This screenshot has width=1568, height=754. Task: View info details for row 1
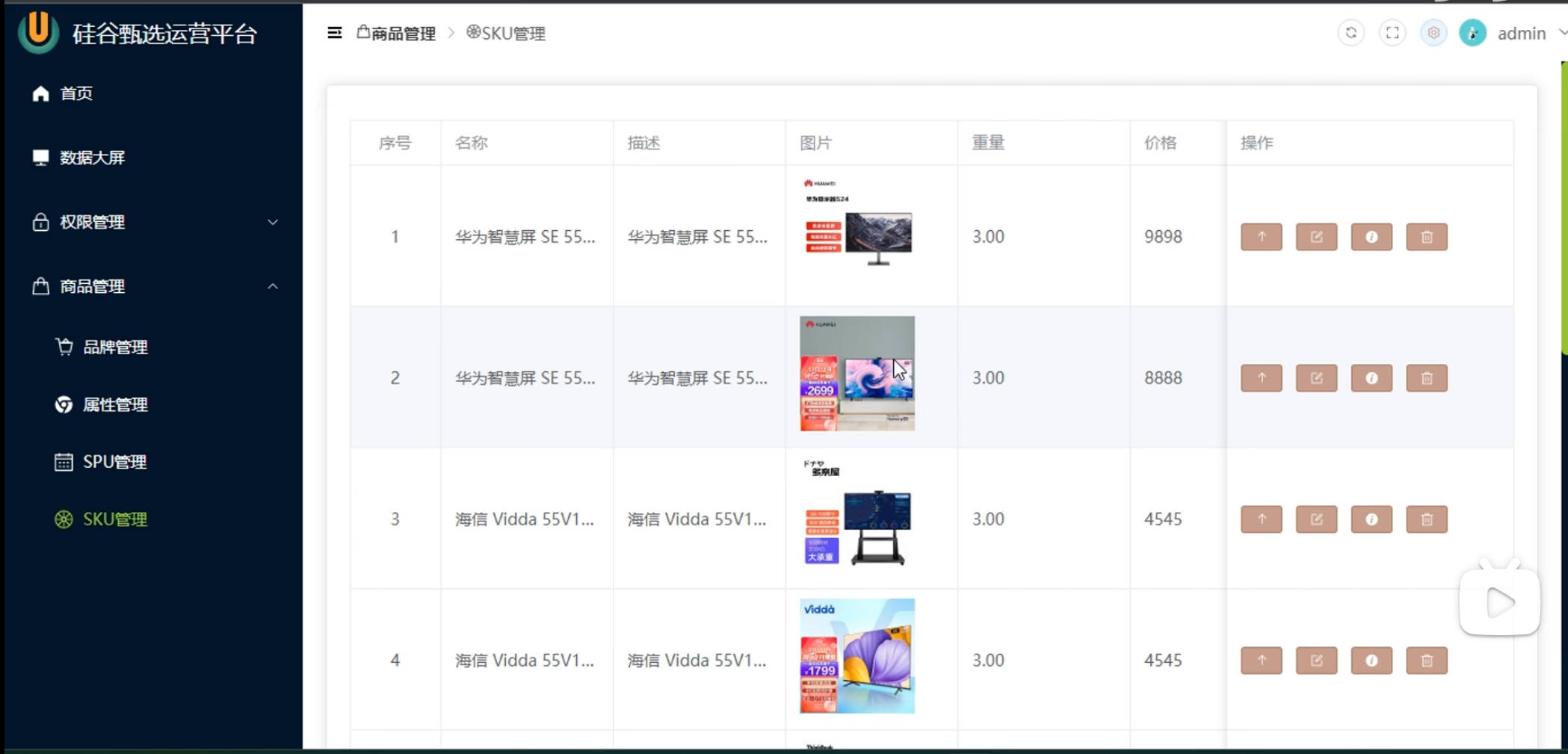click(1371, 237)
